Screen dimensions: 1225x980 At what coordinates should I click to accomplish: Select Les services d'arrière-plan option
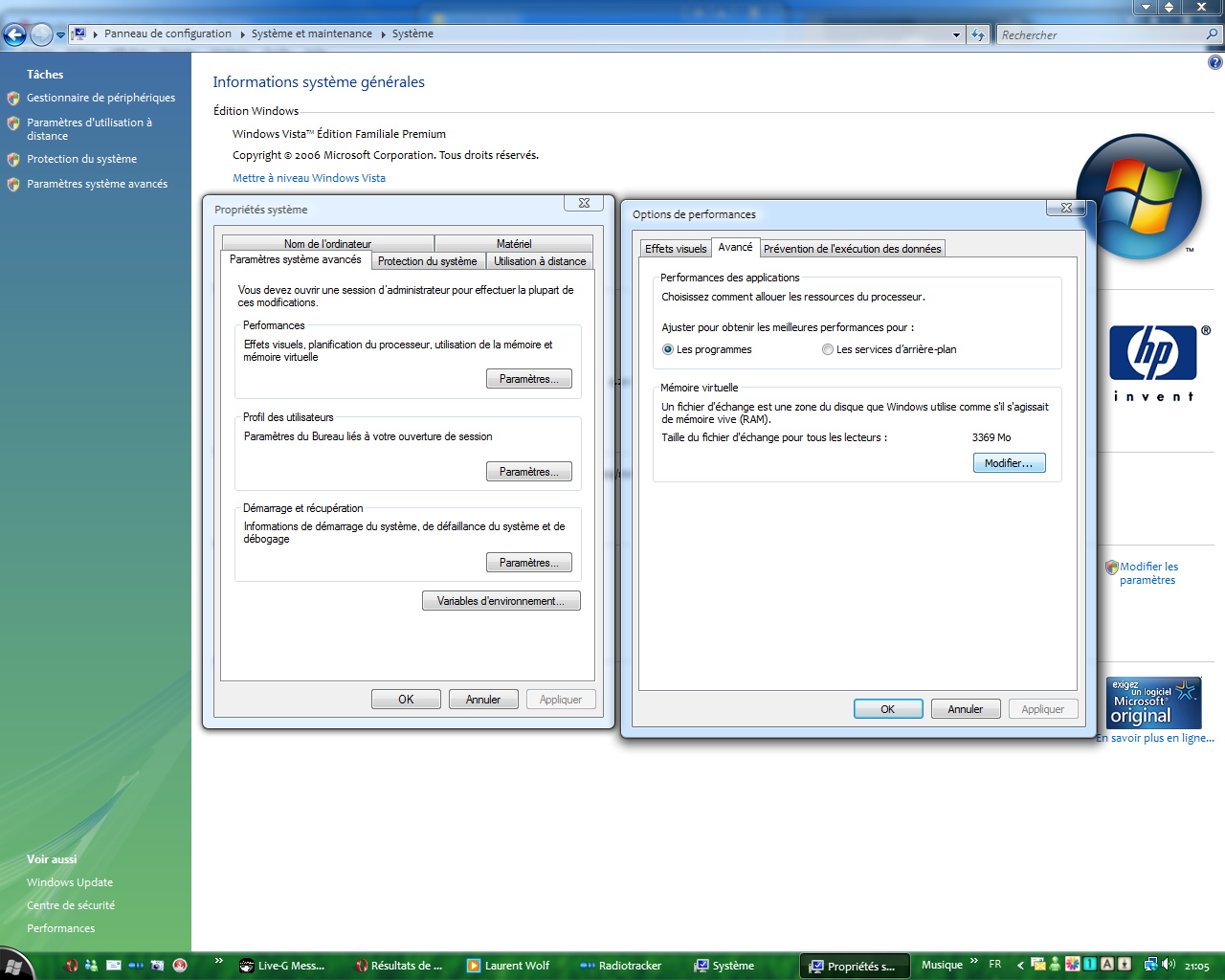(889, 349)
